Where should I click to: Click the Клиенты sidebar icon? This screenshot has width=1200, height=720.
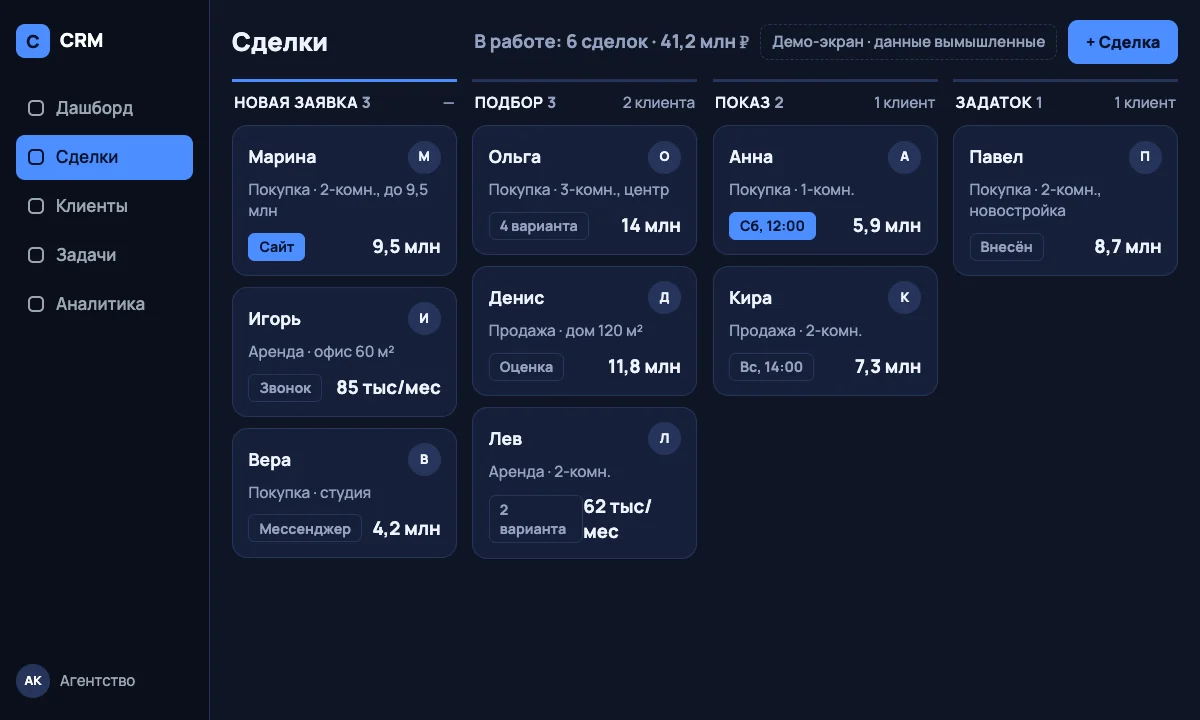[x=36, y=206]
